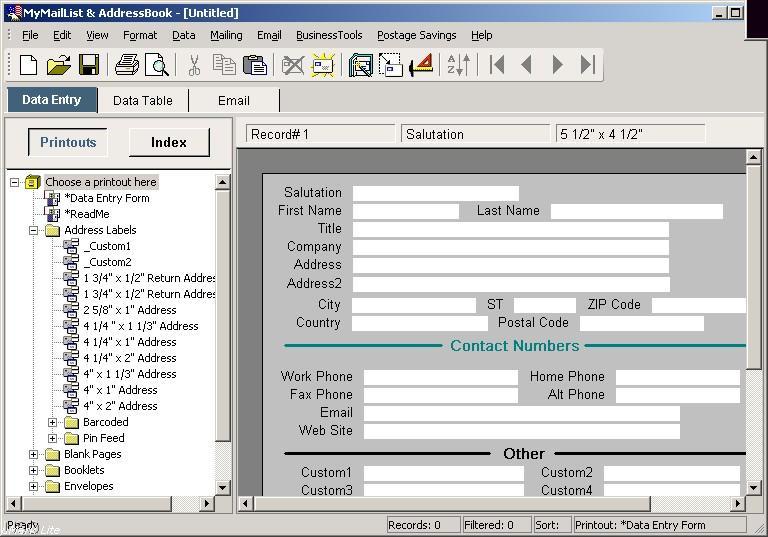Image resolution: width=768 pixels, height=537 pixels.
Task: Collapse the Address Labels folder
Action: point(33,230)
